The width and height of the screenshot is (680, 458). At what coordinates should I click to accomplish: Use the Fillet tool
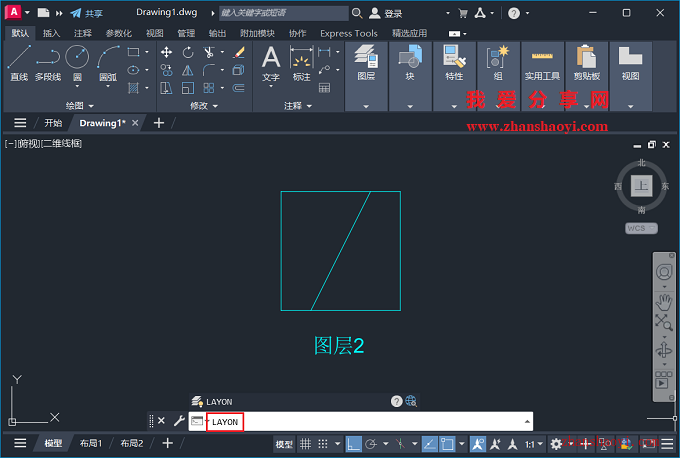209,70
